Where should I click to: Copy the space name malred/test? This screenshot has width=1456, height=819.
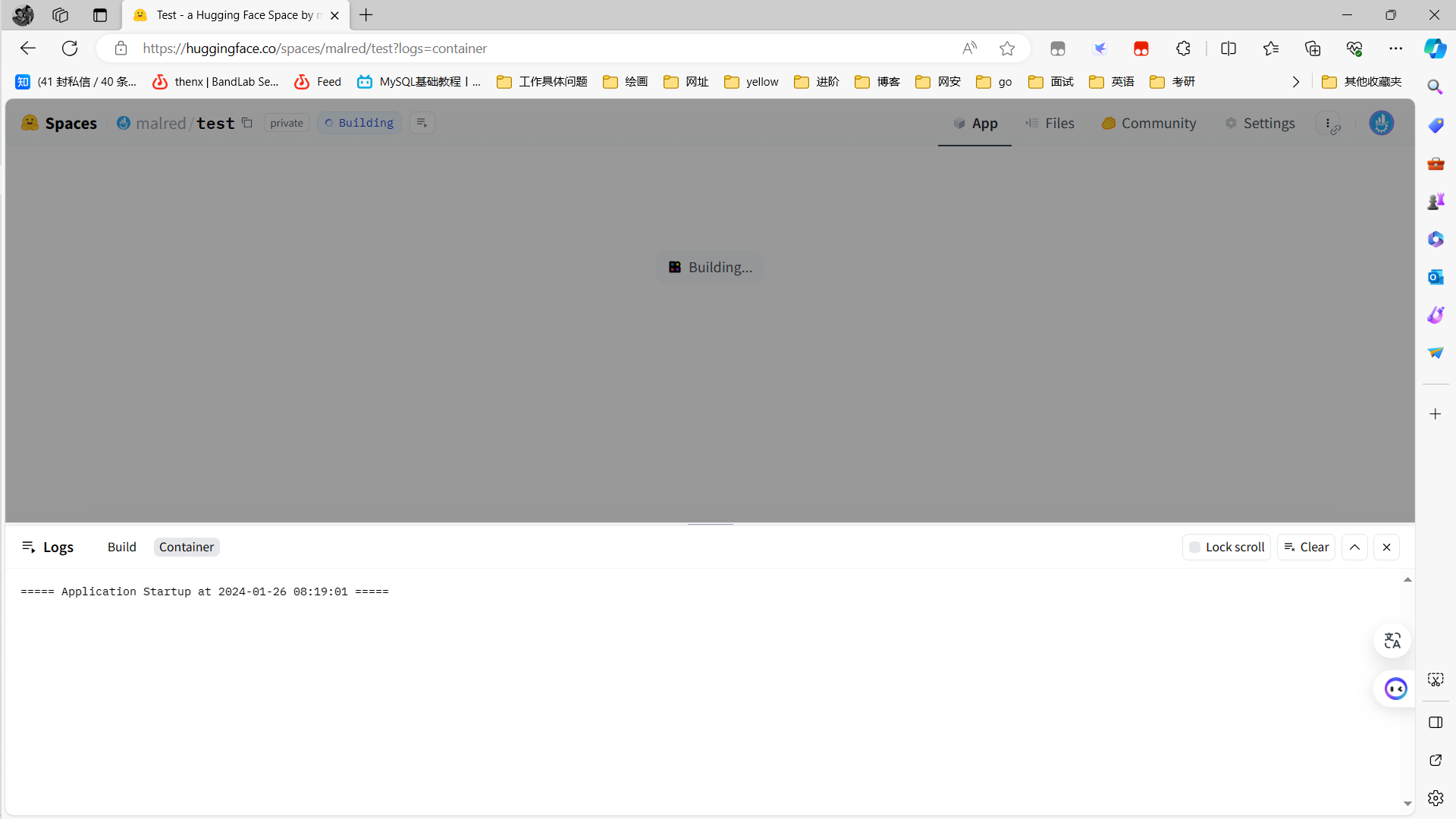point(247,123)
